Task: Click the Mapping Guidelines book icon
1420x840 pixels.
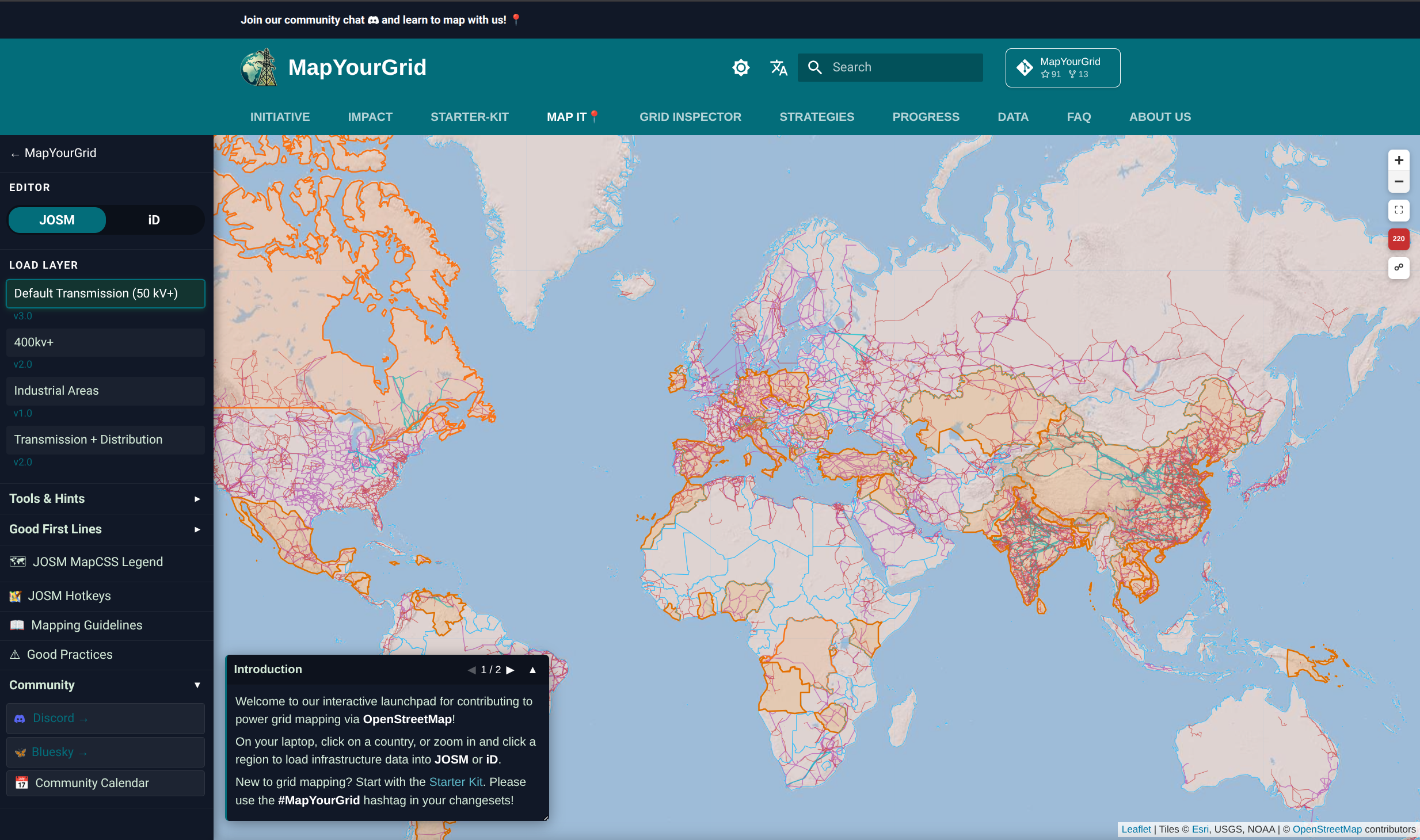Action: (x=17, y=625)
